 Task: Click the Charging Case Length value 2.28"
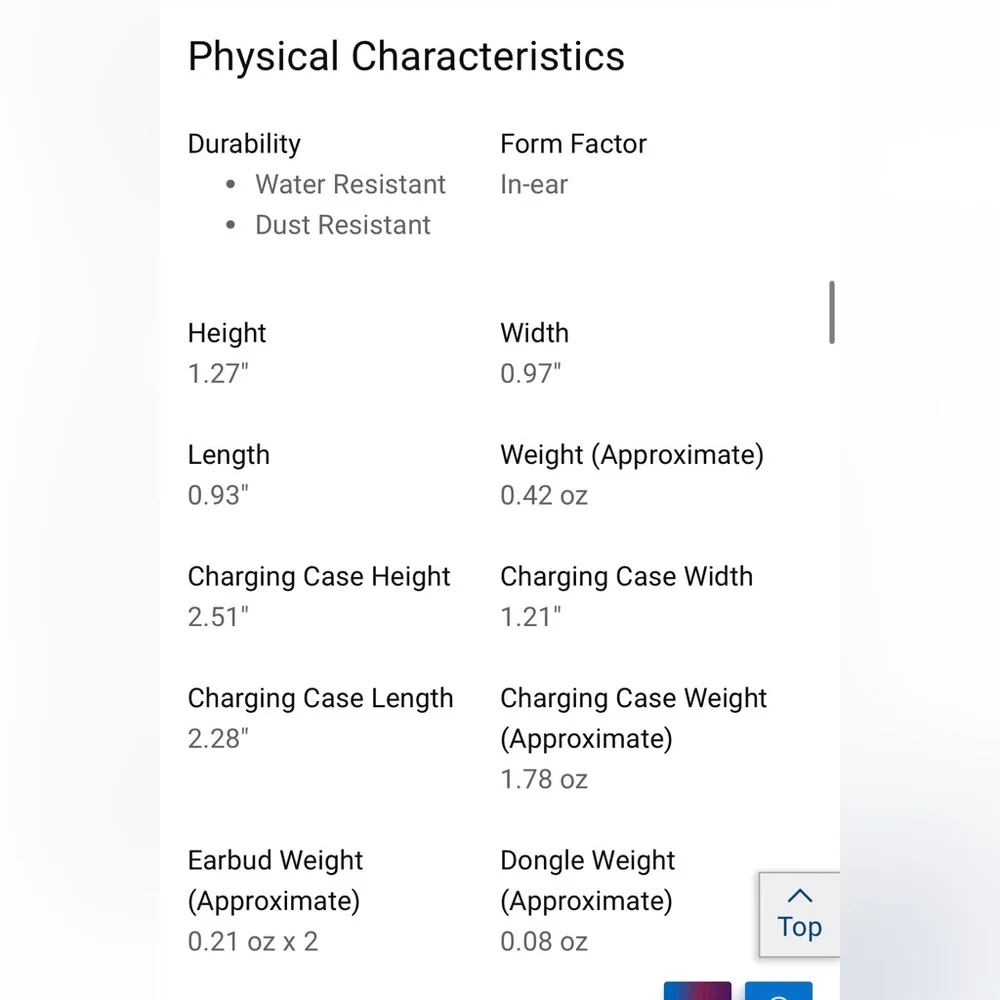click(x=218, y=739)
